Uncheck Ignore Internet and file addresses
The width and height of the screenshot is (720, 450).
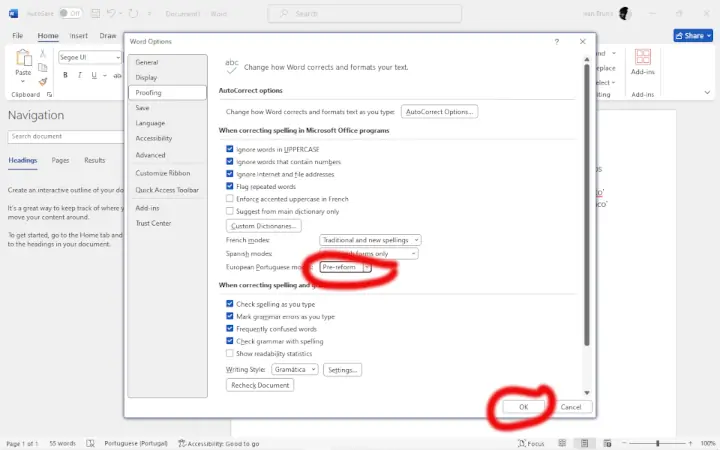[x=230, y=174]
